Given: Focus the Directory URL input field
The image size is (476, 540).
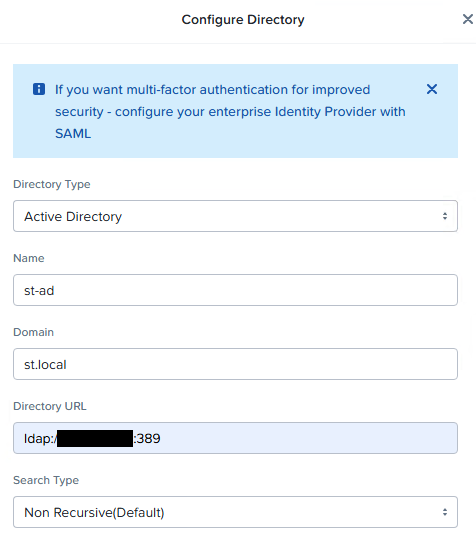Looking at the screenshot, I should point(235,438).
